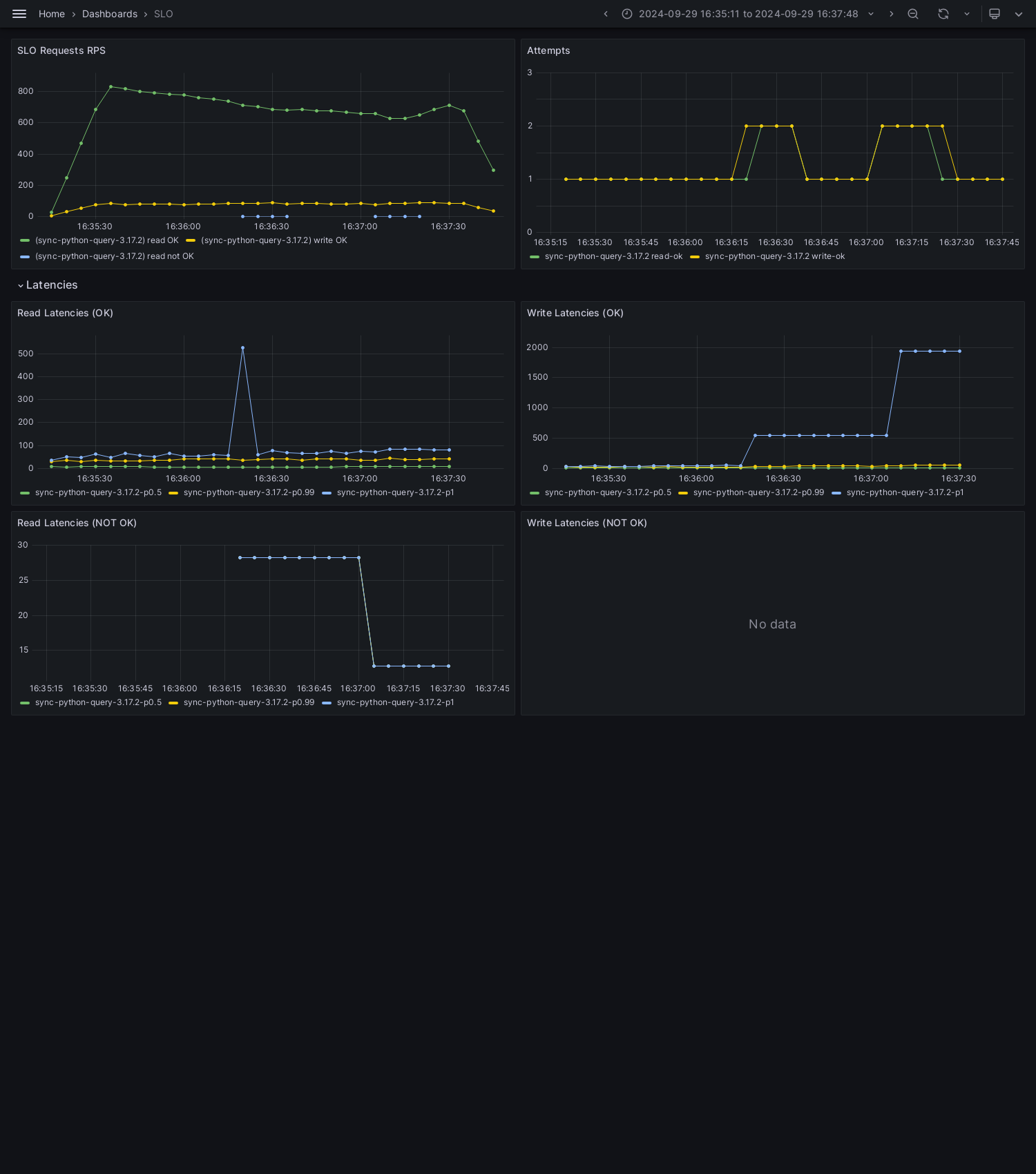Go to Home breadcrumb
Viewport: 1036px width, 1174px height.
tap(52, 14)
